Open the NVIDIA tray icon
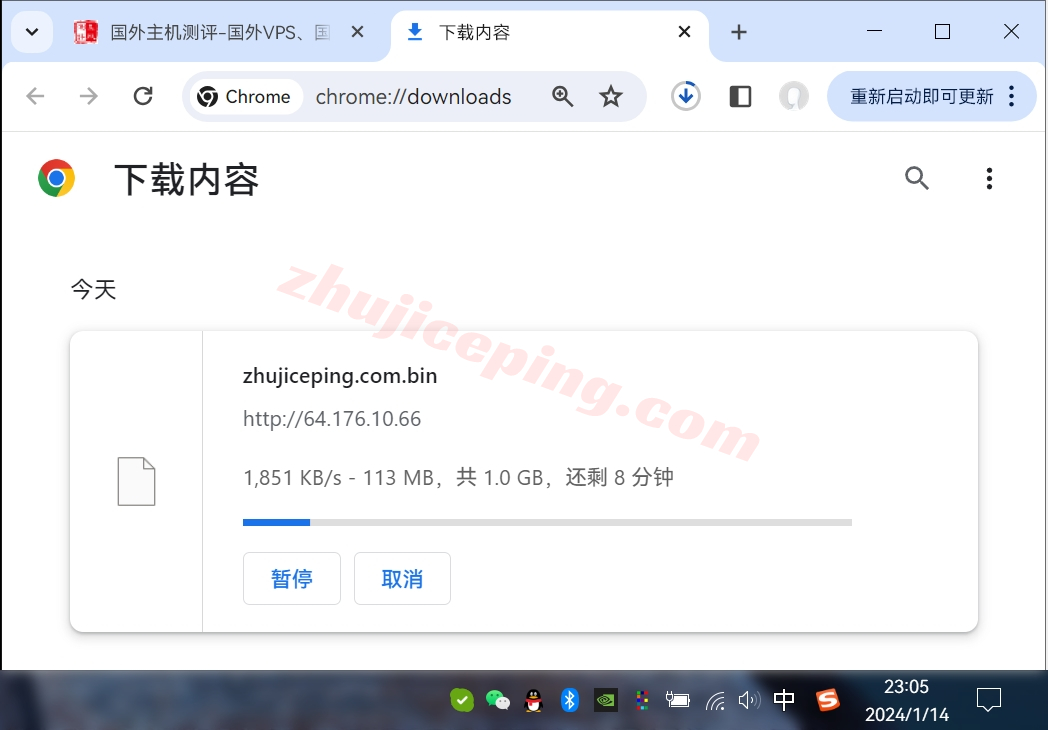The image size is (1048, 730). coord(606,700)
